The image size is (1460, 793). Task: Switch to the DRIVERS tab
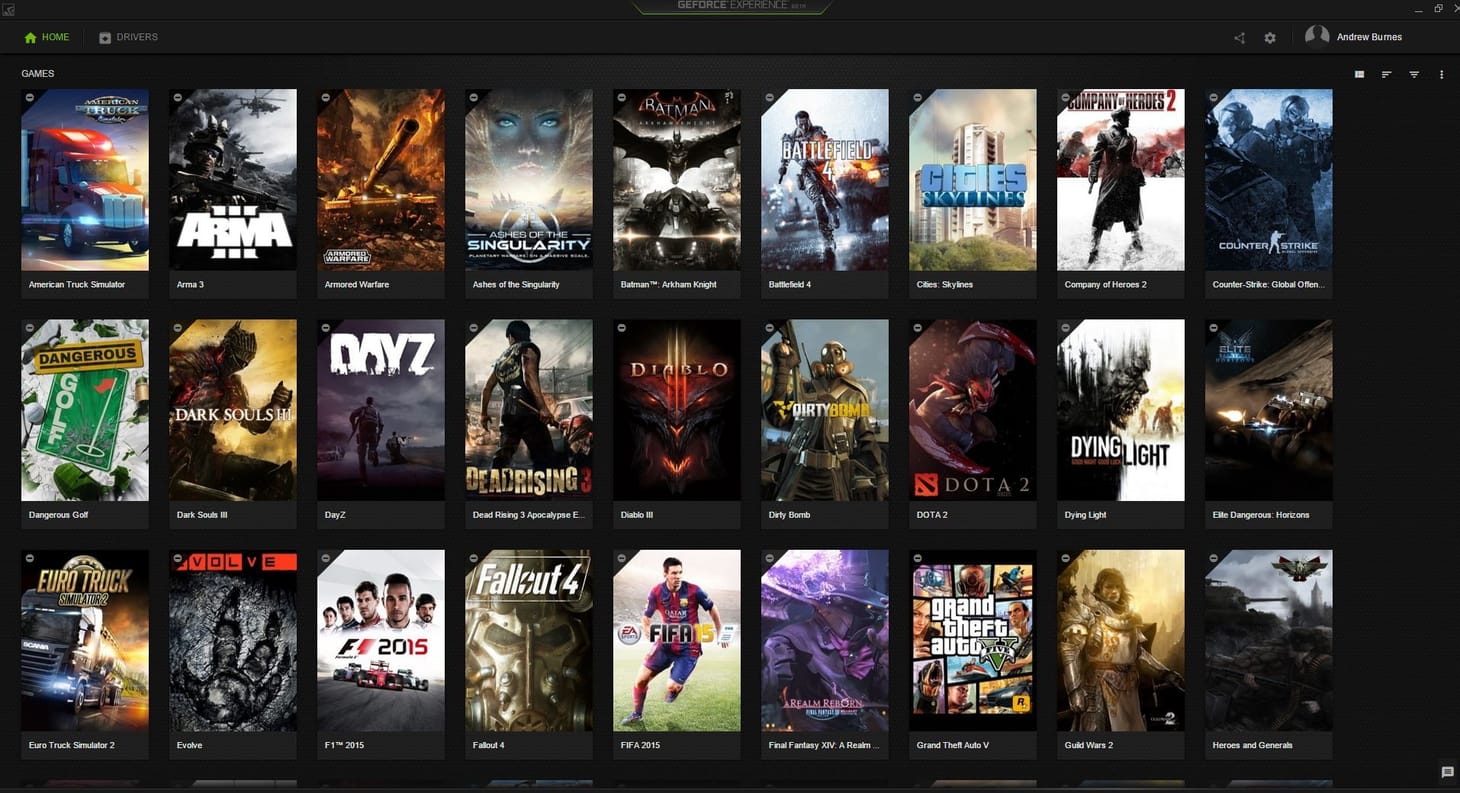pyautogui.click(x=128, y=37)
